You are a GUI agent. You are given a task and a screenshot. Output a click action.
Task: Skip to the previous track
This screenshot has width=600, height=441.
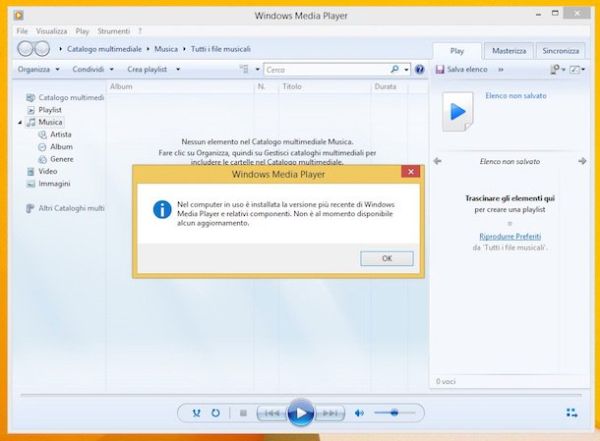click(x=269, y=412)
